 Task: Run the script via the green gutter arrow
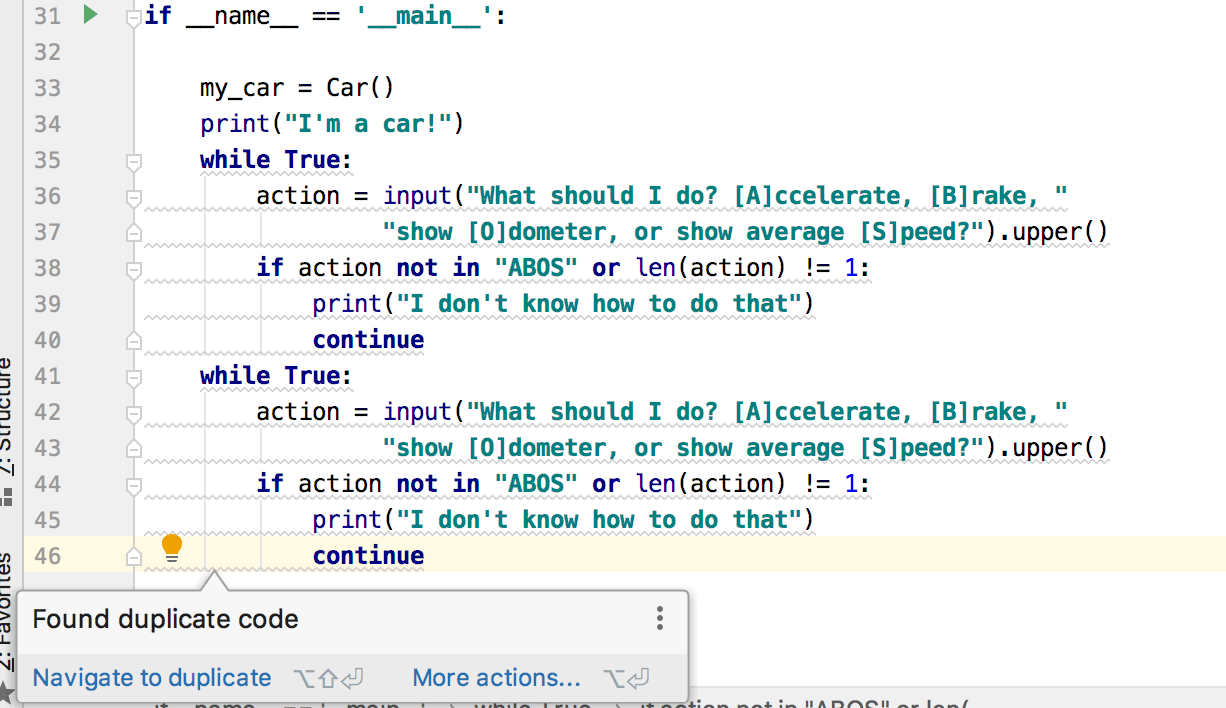tap(89, 15)
